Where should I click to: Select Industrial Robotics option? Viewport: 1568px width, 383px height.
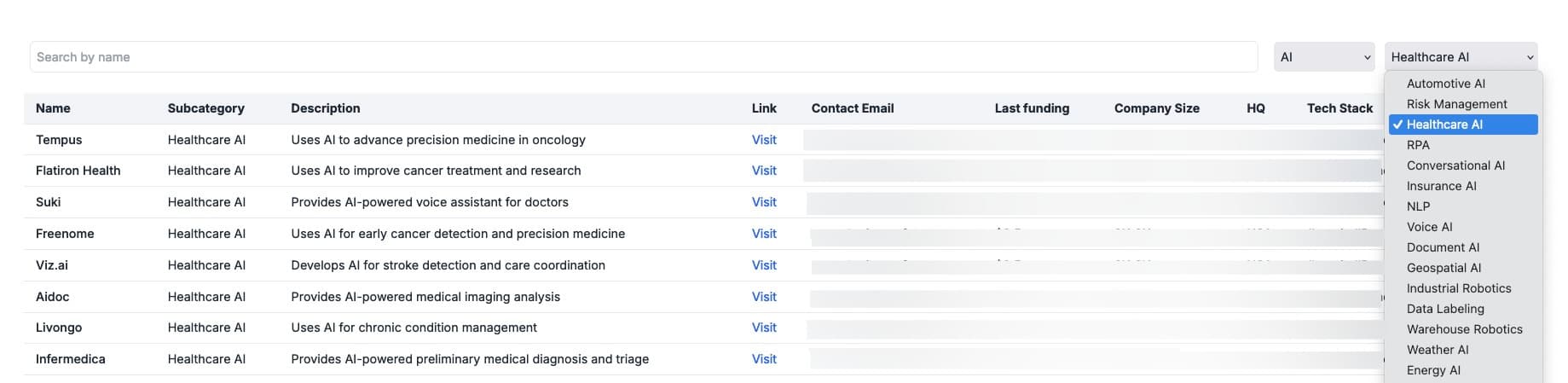1458,288
